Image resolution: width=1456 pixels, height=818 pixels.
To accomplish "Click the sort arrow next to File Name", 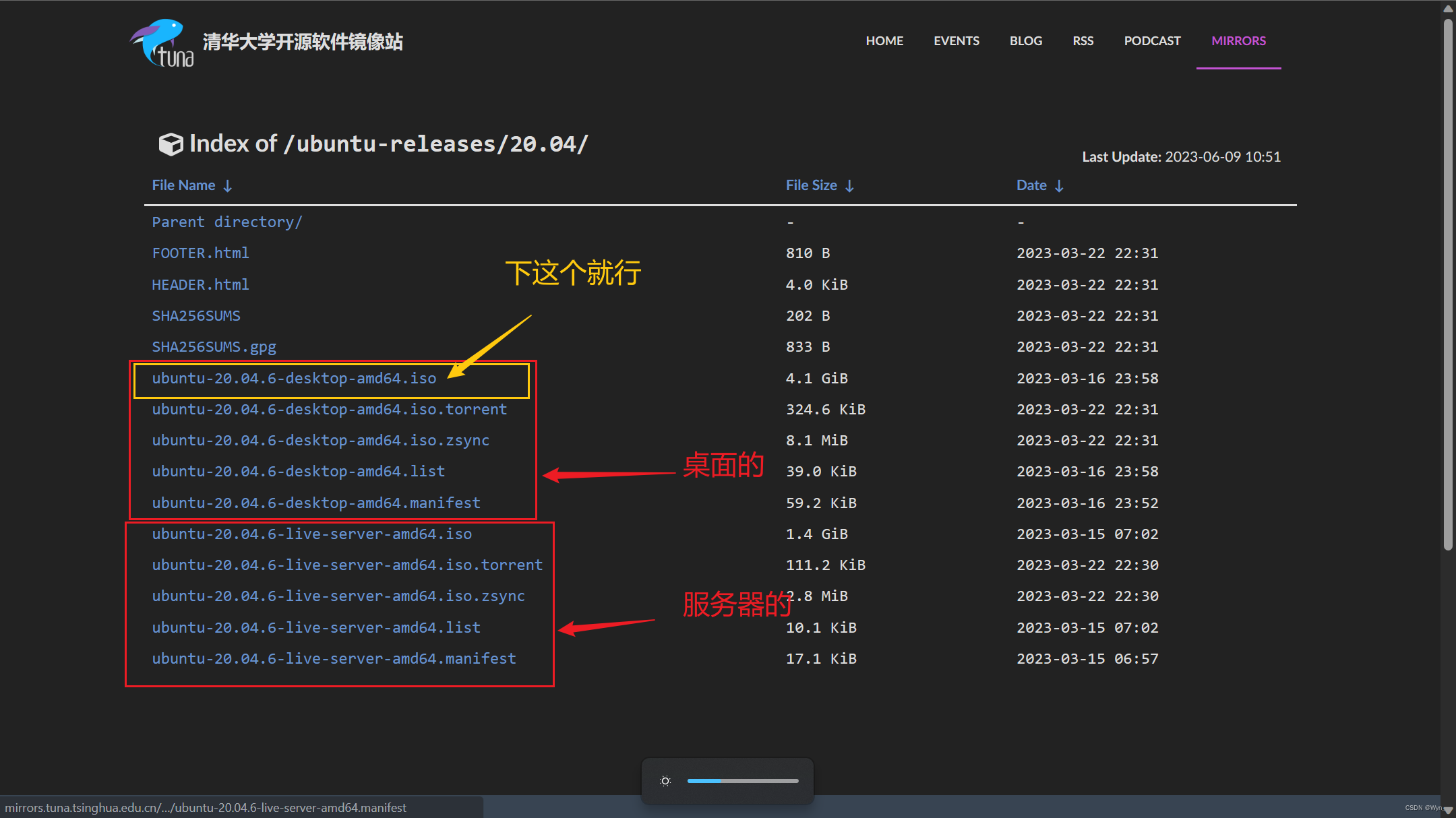I will coord(228,186).
